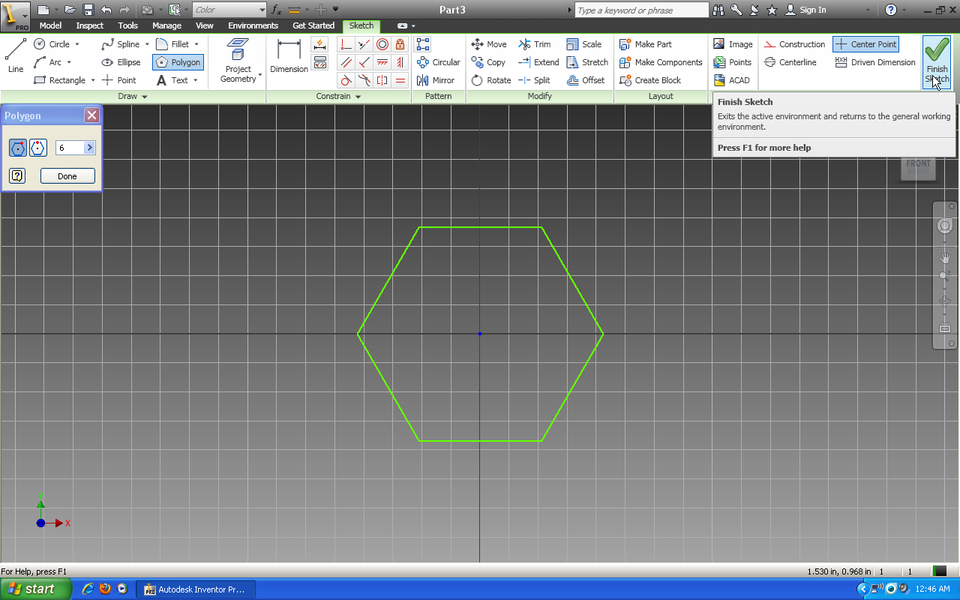Select the Offset tool
This screenshot has height=600, width=960.
(x=586, y=80)
